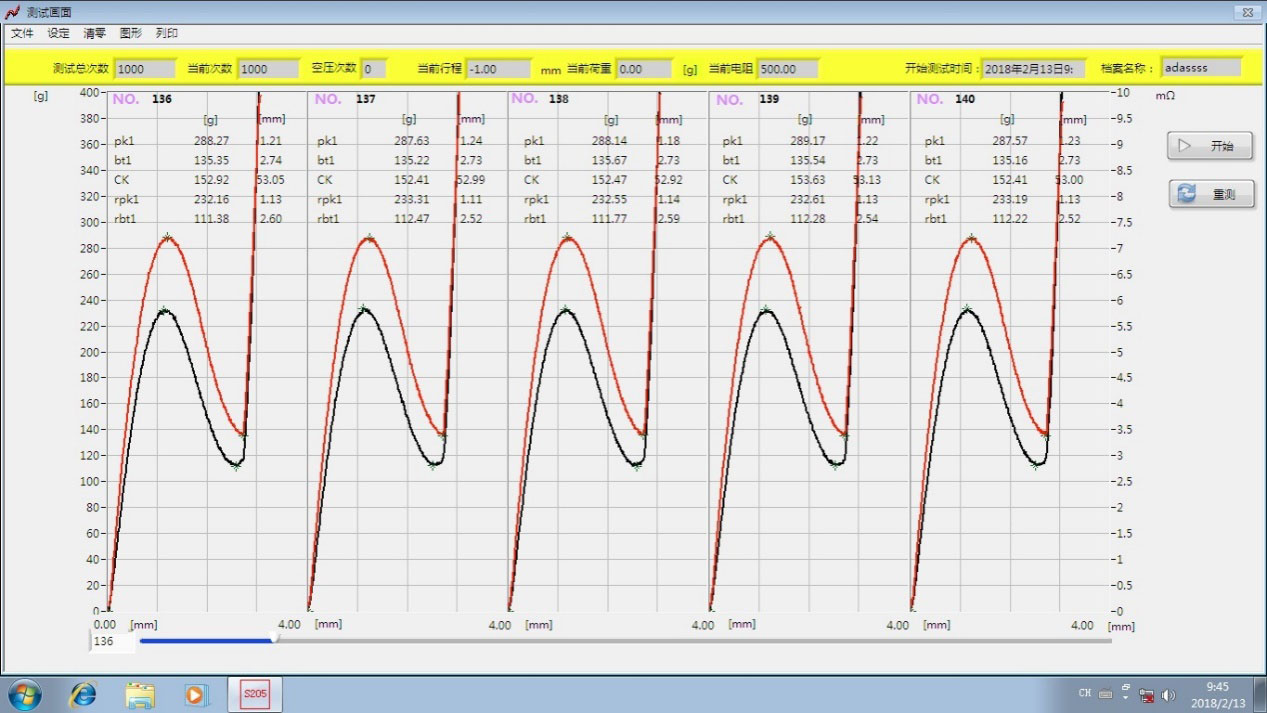This screenshot has height=713, width=1267.
Task: Click pk1 value 287.63 in chart 137
Action: tap(411, 141)
